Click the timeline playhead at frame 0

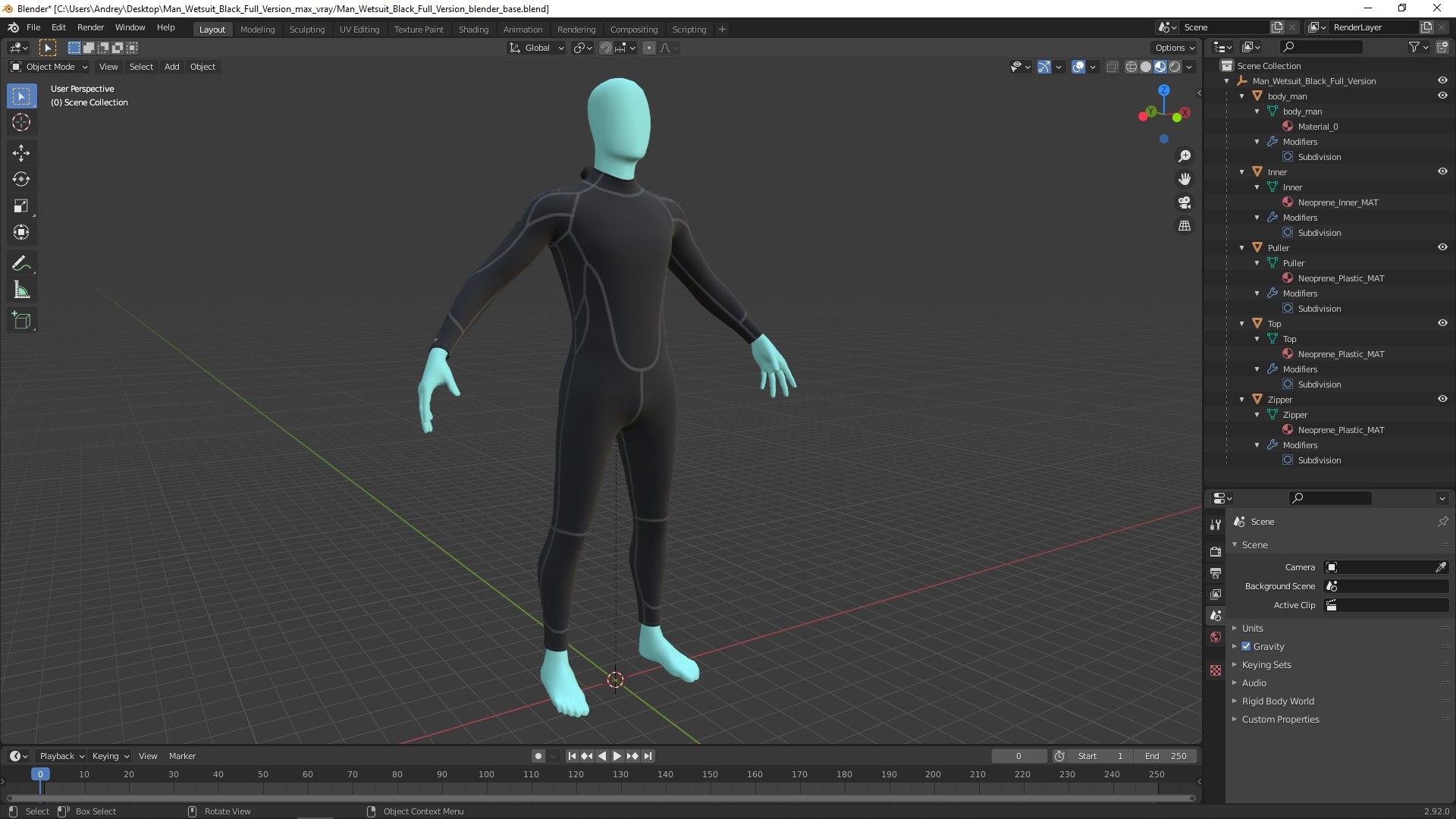point(40,774)
